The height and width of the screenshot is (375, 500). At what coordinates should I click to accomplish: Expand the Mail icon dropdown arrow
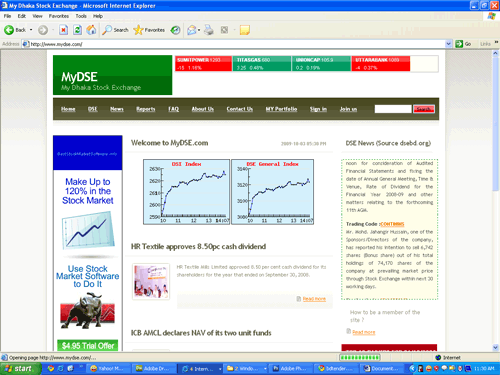[199, 30]
